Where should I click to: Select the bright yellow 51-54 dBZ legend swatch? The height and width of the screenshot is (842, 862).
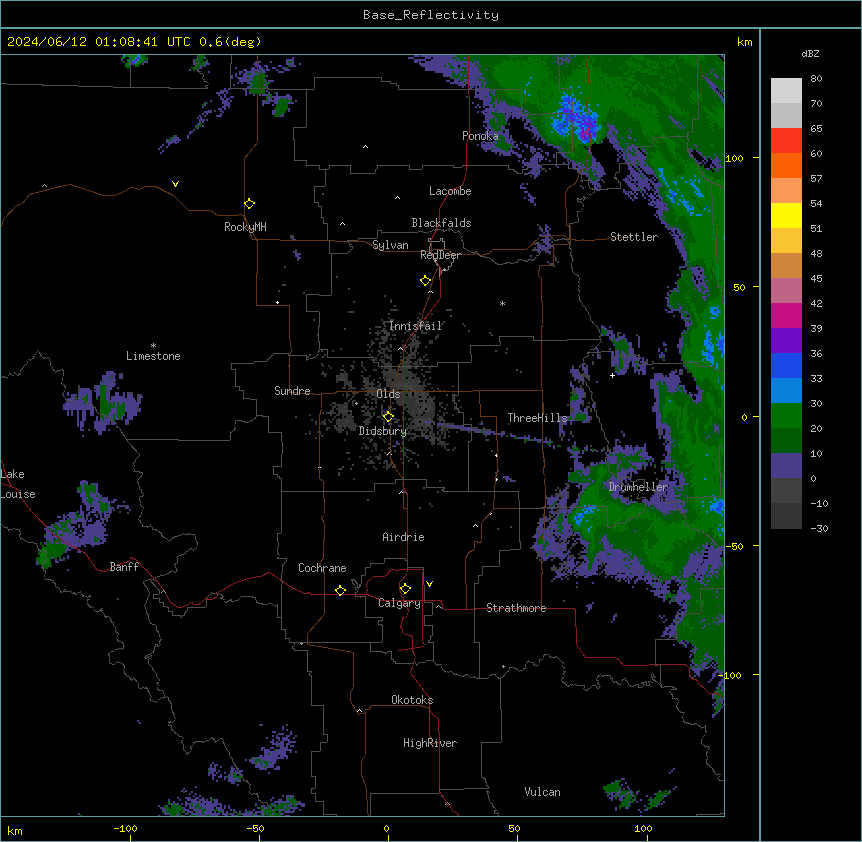pos(786,215)
